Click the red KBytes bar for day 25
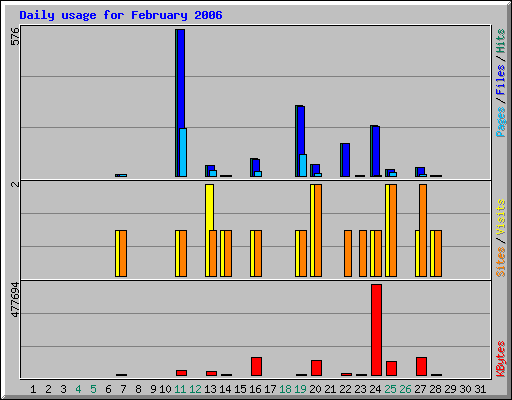 tap(391, 368)
